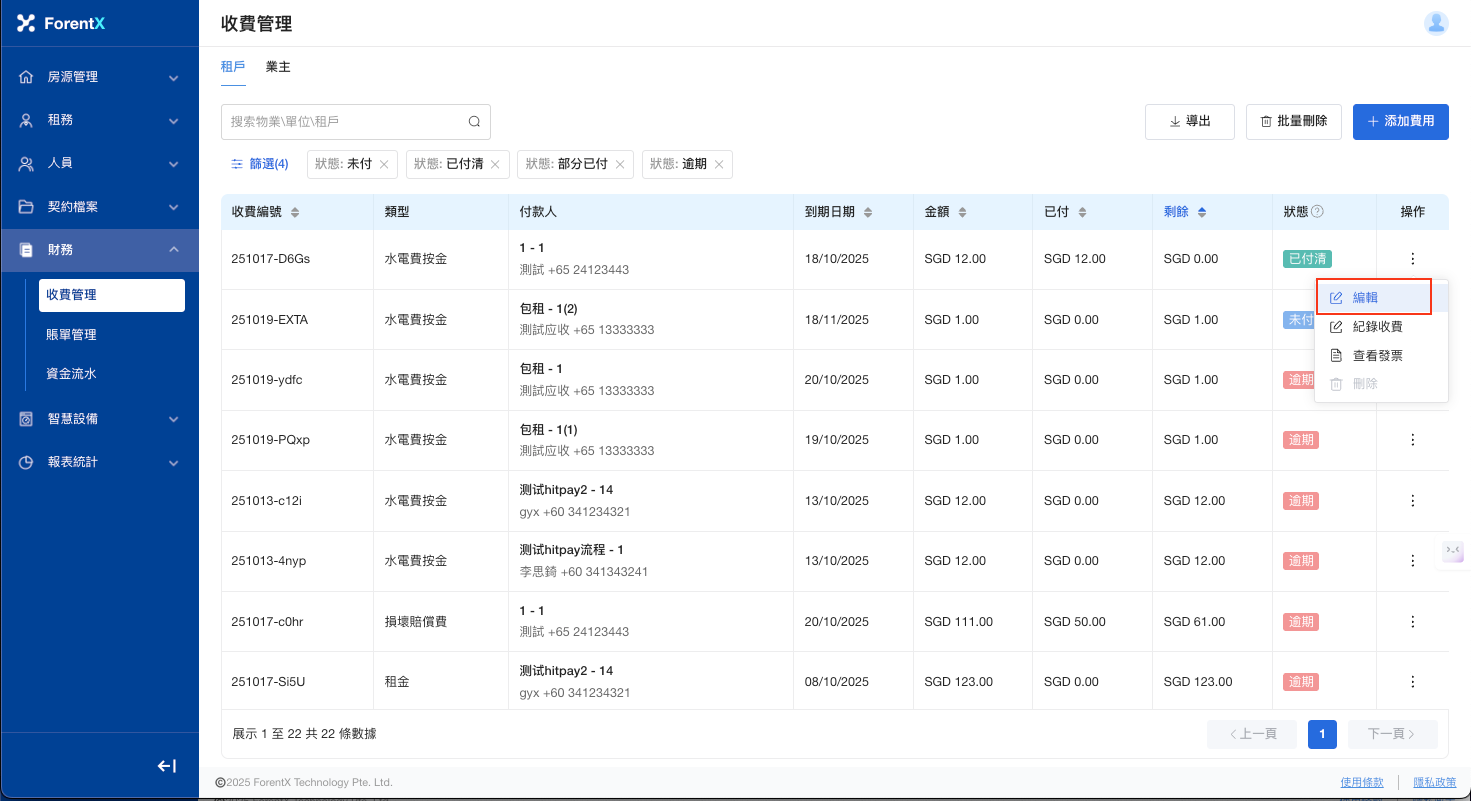Click the ForentX logo

(x=61, y=23)
